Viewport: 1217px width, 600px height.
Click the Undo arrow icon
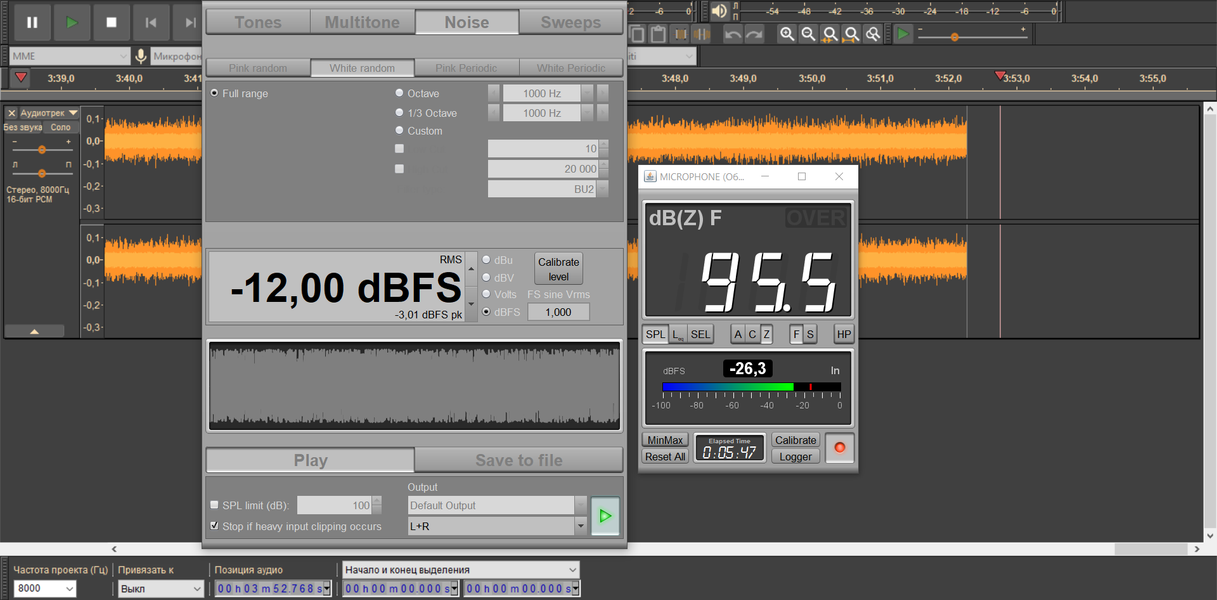(x=733, y=34)
